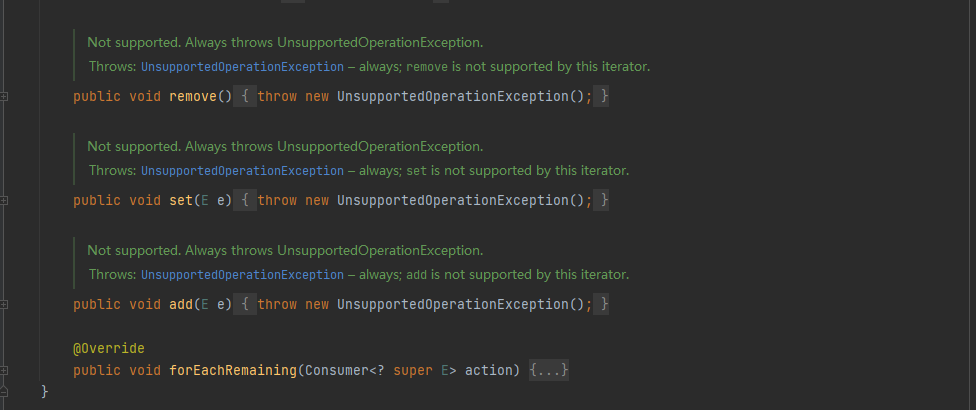The image size is (976, 410).
Task: Click the folded closing brace of remove() body
Action: point(603,97)
